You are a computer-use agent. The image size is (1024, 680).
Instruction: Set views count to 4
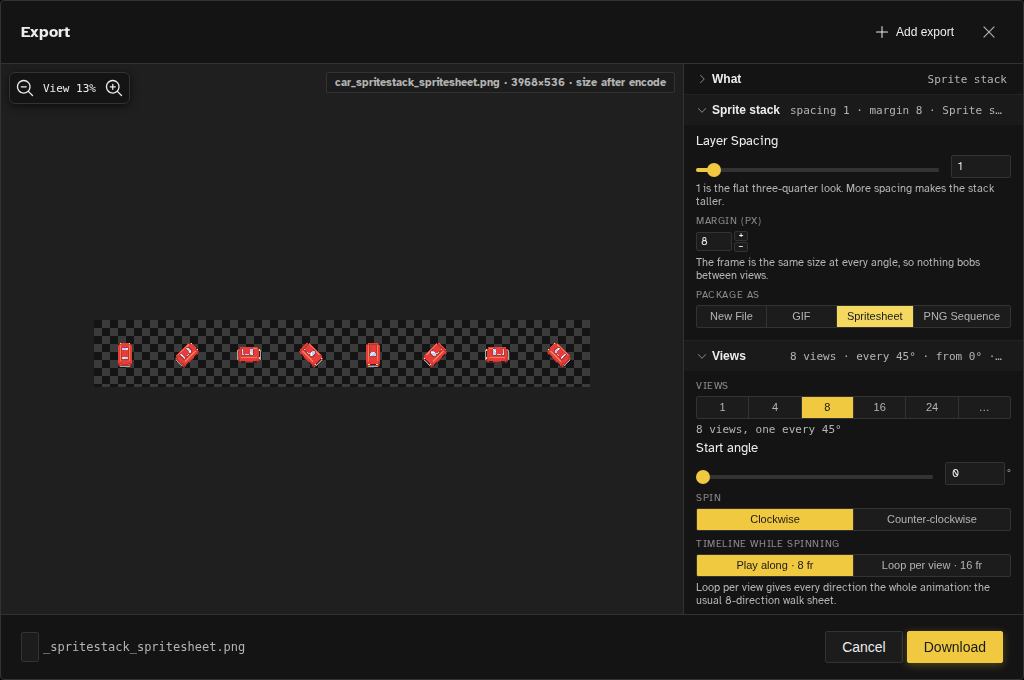775,407
